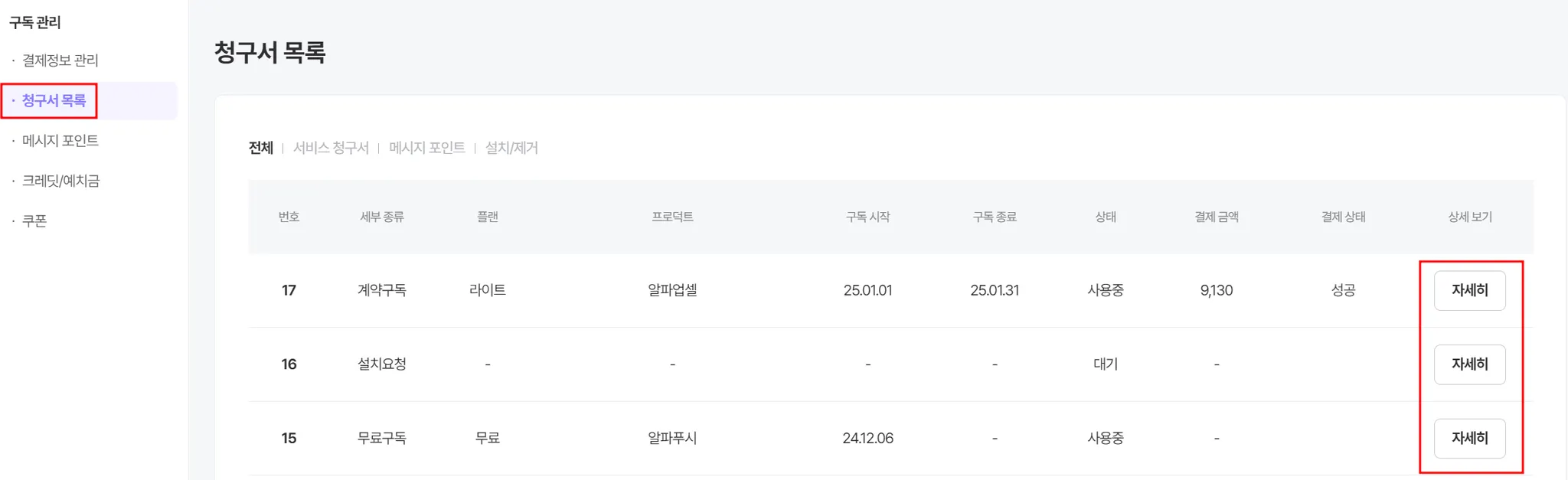Open 결제정보 관리 in sidebar
The height and width of the screenshot is (480, 1568).
[60, 60]
